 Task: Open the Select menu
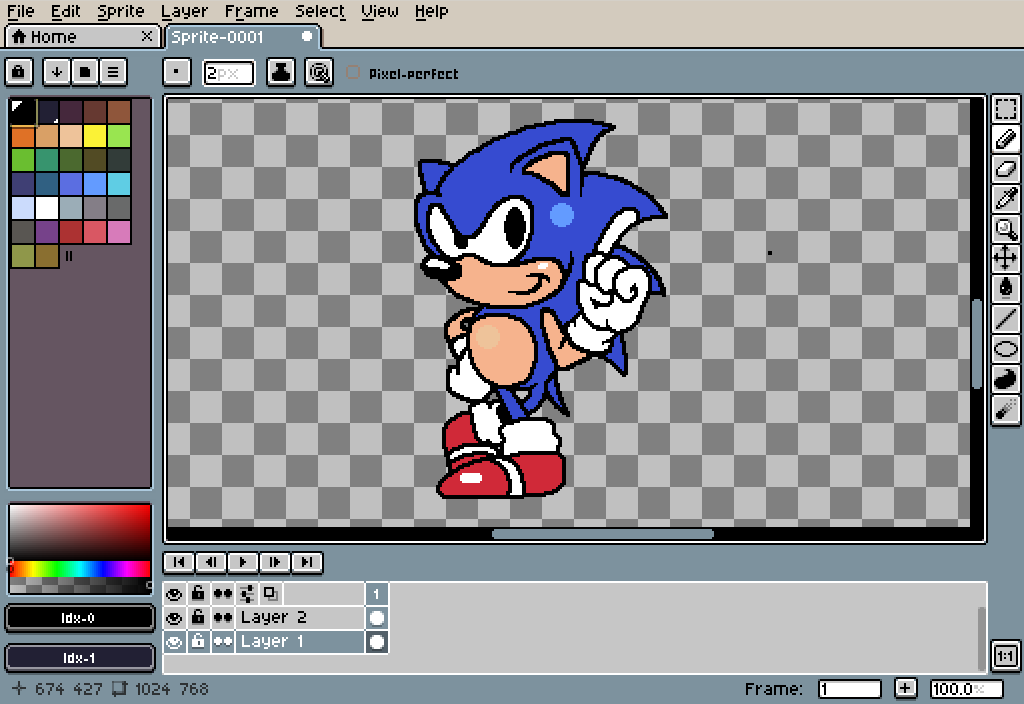tap(320, 11)
